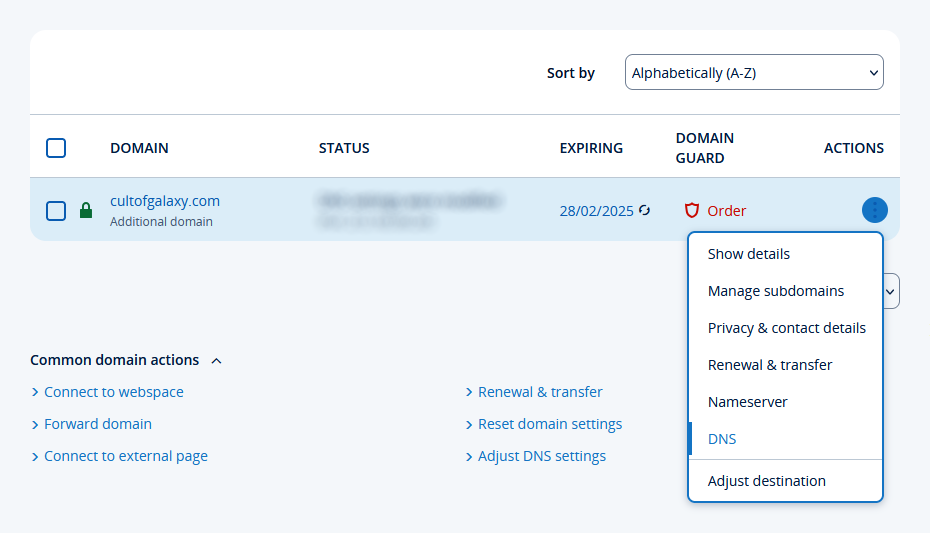The height and width of the screenshot is (533, 930).
Task: Click the 28/02/2025 expiry date
Action: coord(596,211)
